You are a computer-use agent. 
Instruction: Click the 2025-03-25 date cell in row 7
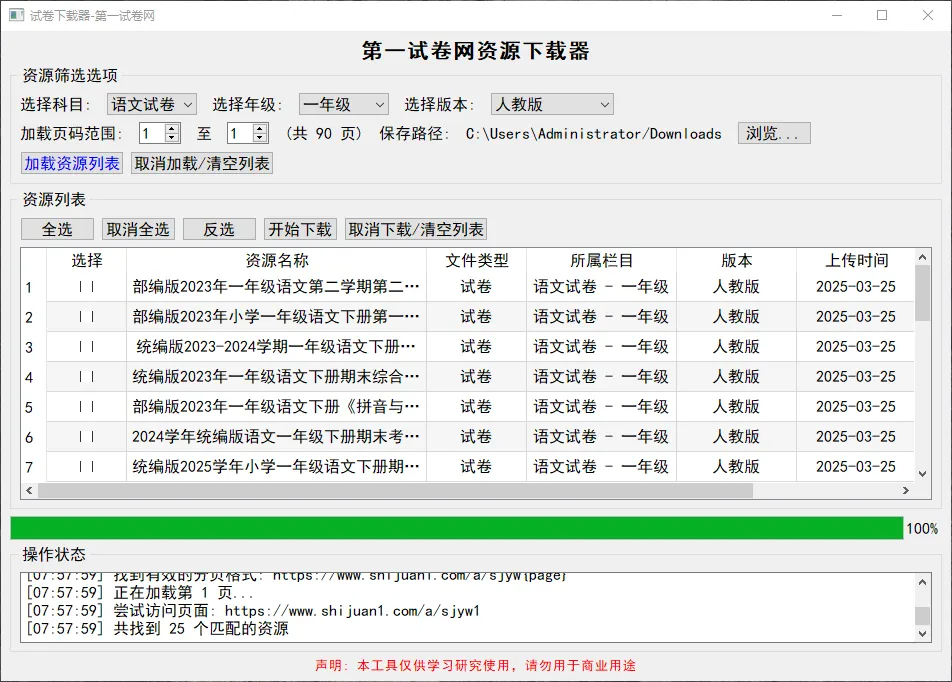click(856, 467)
